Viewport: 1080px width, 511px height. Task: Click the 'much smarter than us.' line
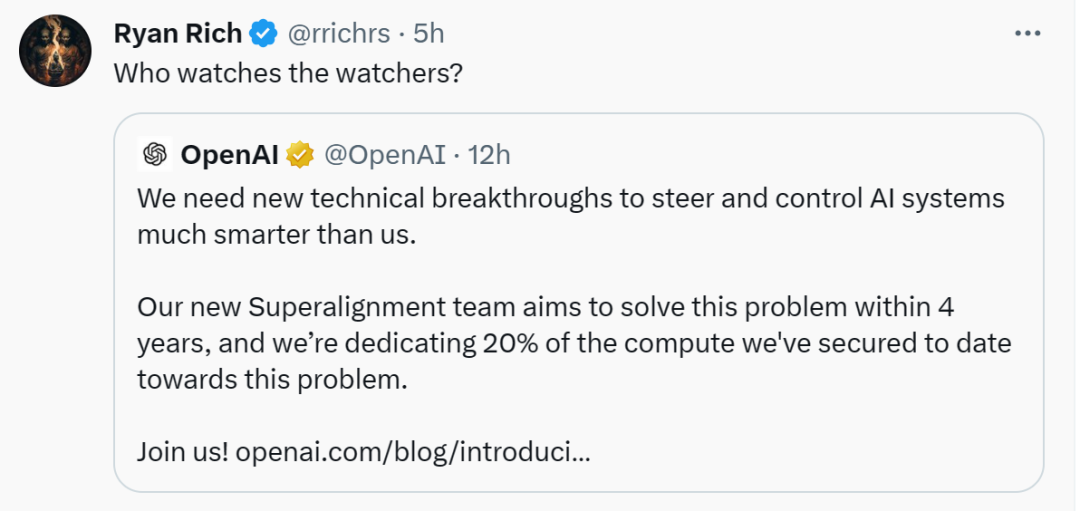pyautogui.click(x=278, y=235)
